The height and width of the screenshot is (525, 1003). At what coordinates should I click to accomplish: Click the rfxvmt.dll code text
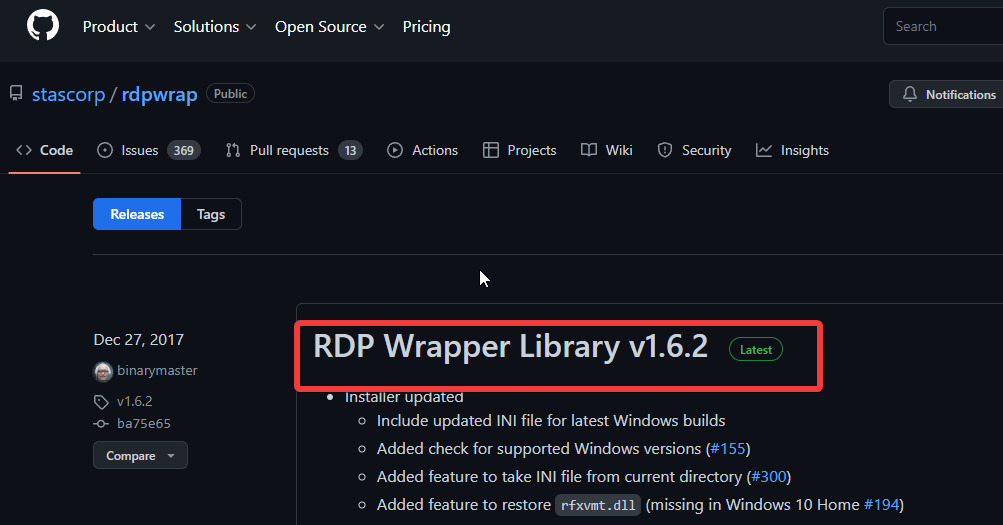tap(598, 505)
